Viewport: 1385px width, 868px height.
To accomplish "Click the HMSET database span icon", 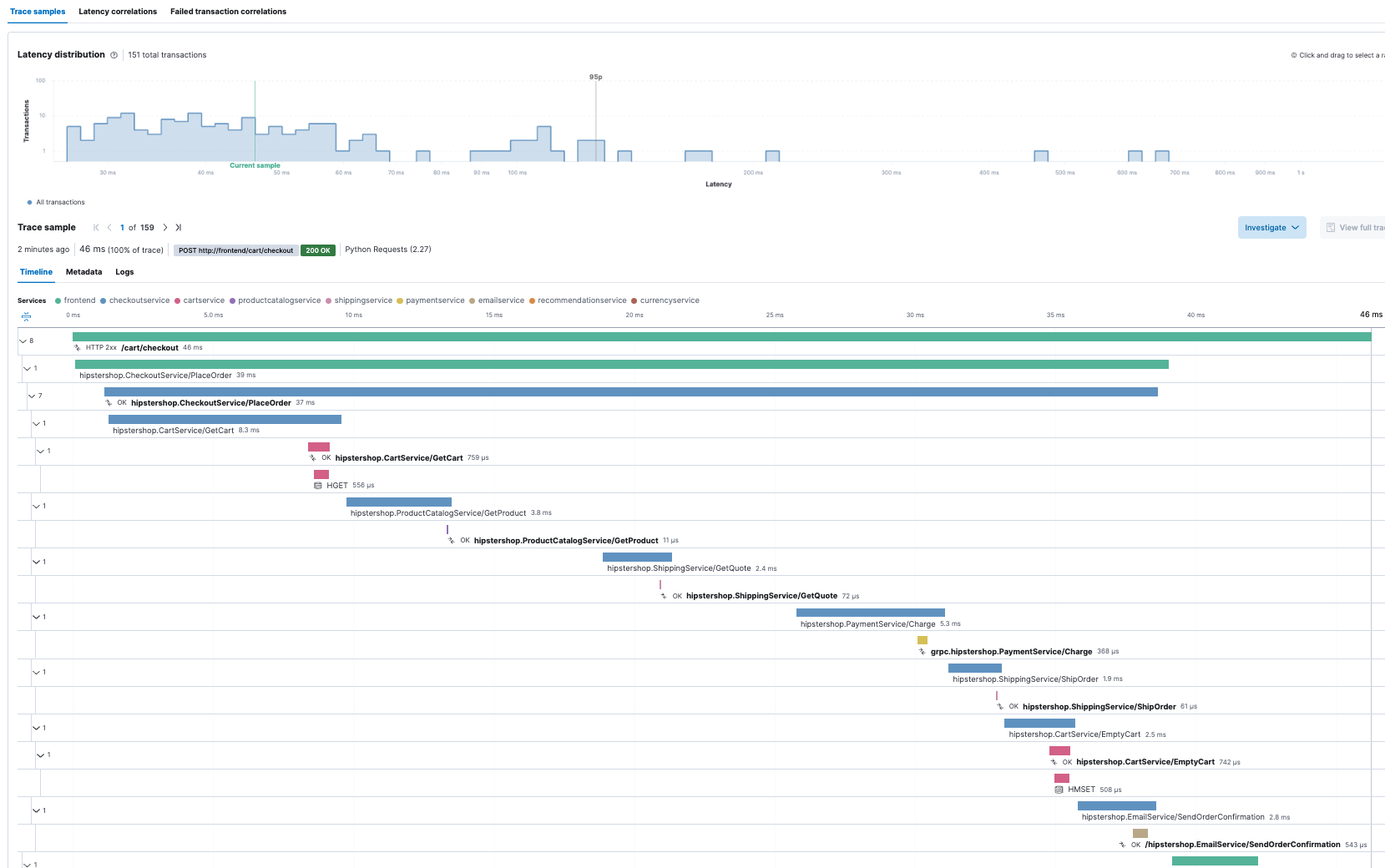I will click(x=1059, y=790).
